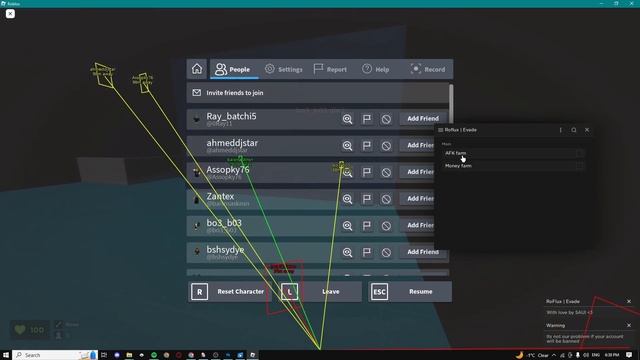Dismiss the RoFlux | Evade notification
640x360 pixels.
(x=629, y=301)
